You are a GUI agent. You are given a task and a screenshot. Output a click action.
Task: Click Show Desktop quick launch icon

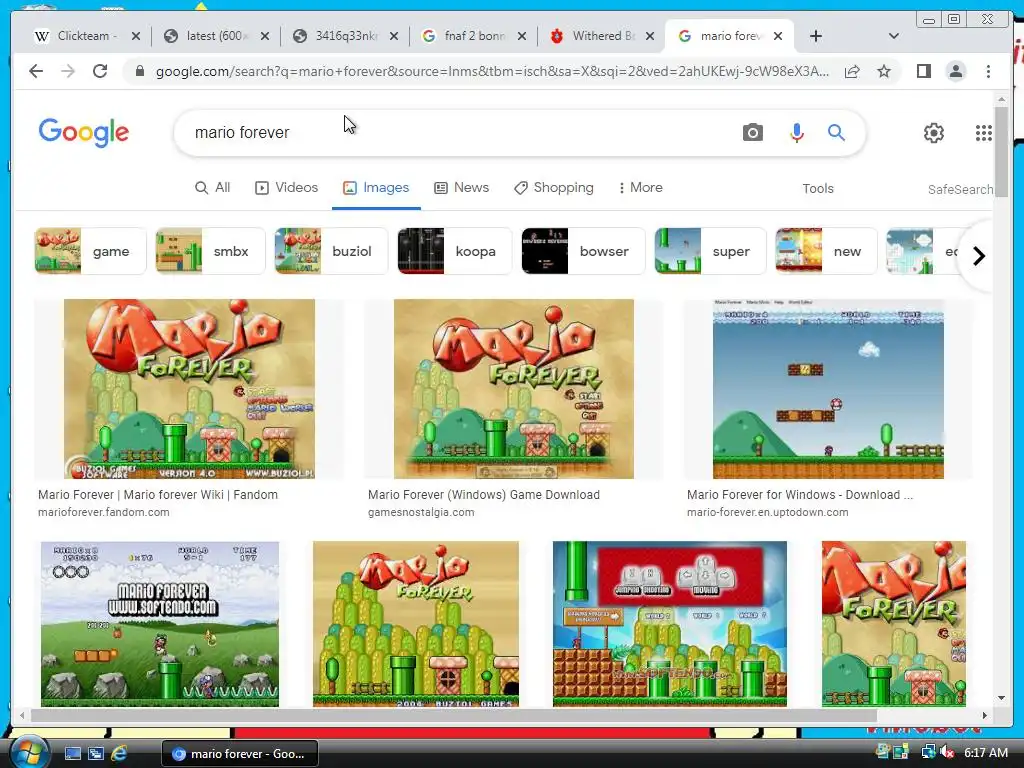(x=72, y=754)
